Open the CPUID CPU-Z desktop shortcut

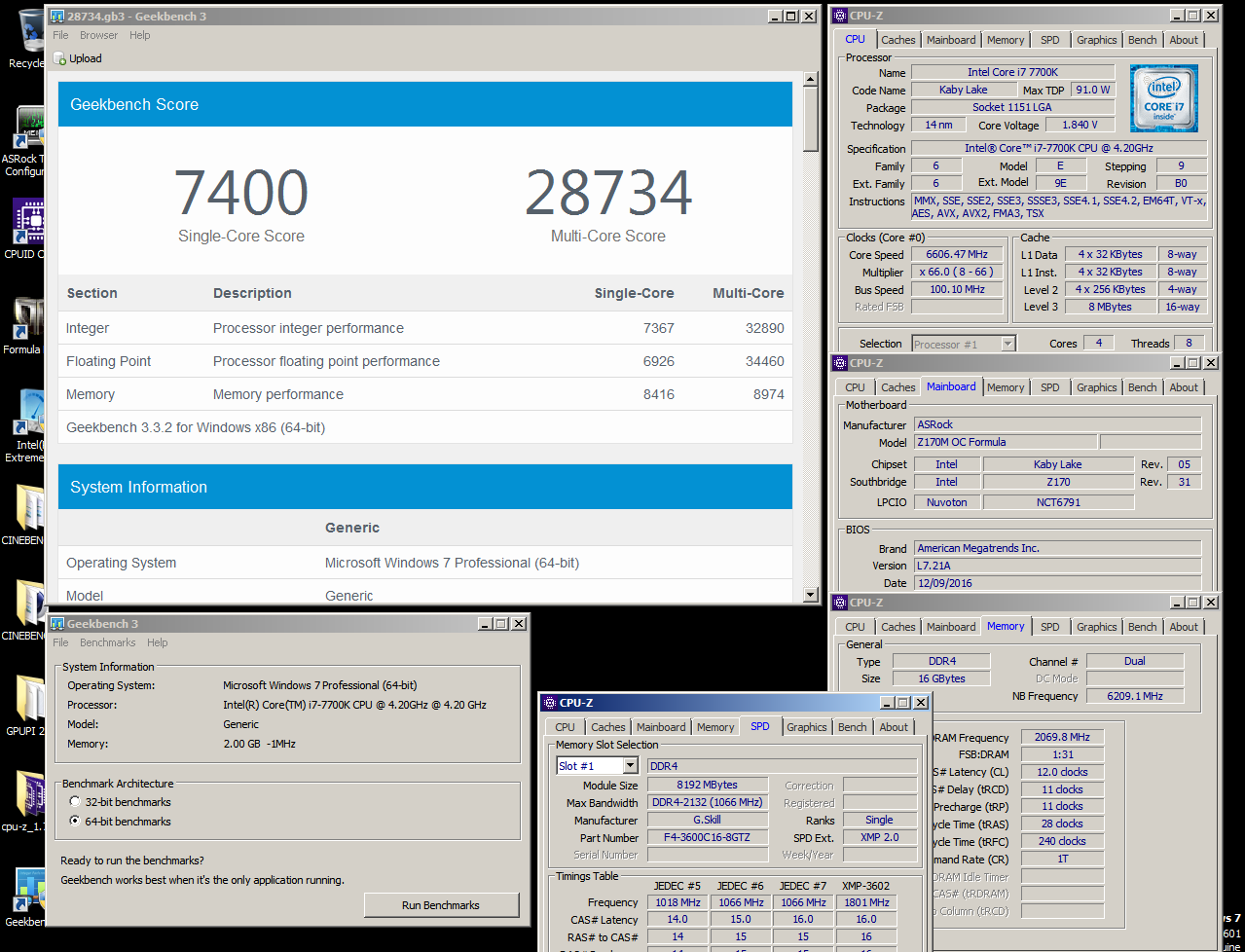(29, 222)
